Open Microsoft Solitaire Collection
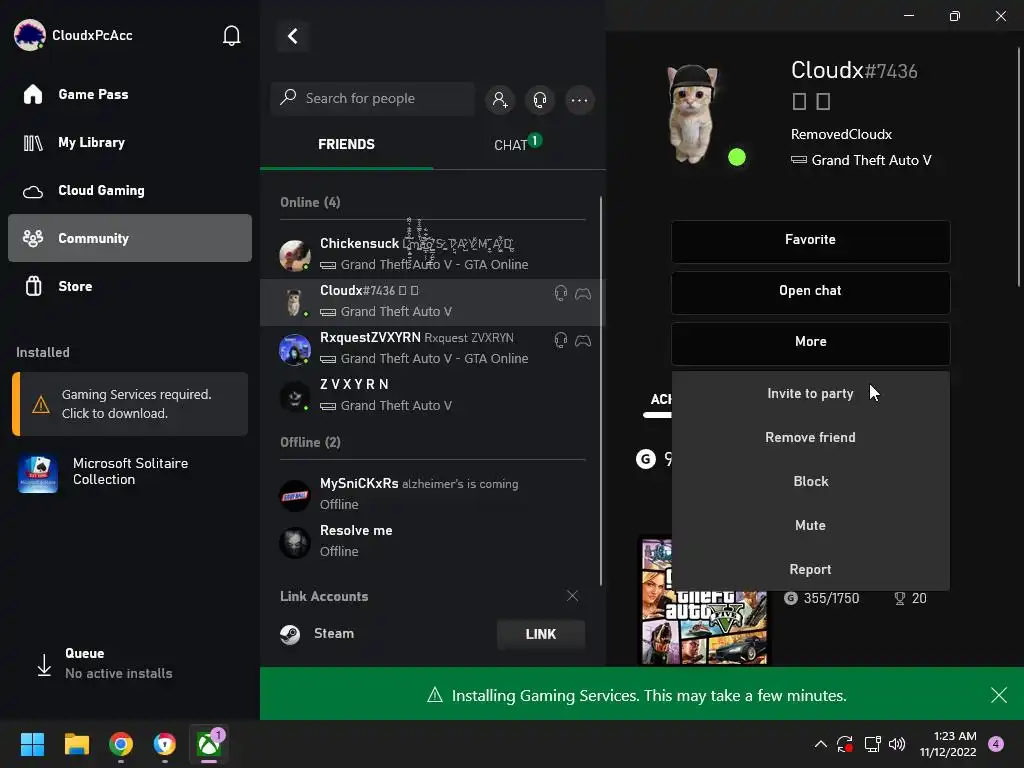Image resolution: width=1024 pixels, height=768 pixels. [x=130, y=472]
